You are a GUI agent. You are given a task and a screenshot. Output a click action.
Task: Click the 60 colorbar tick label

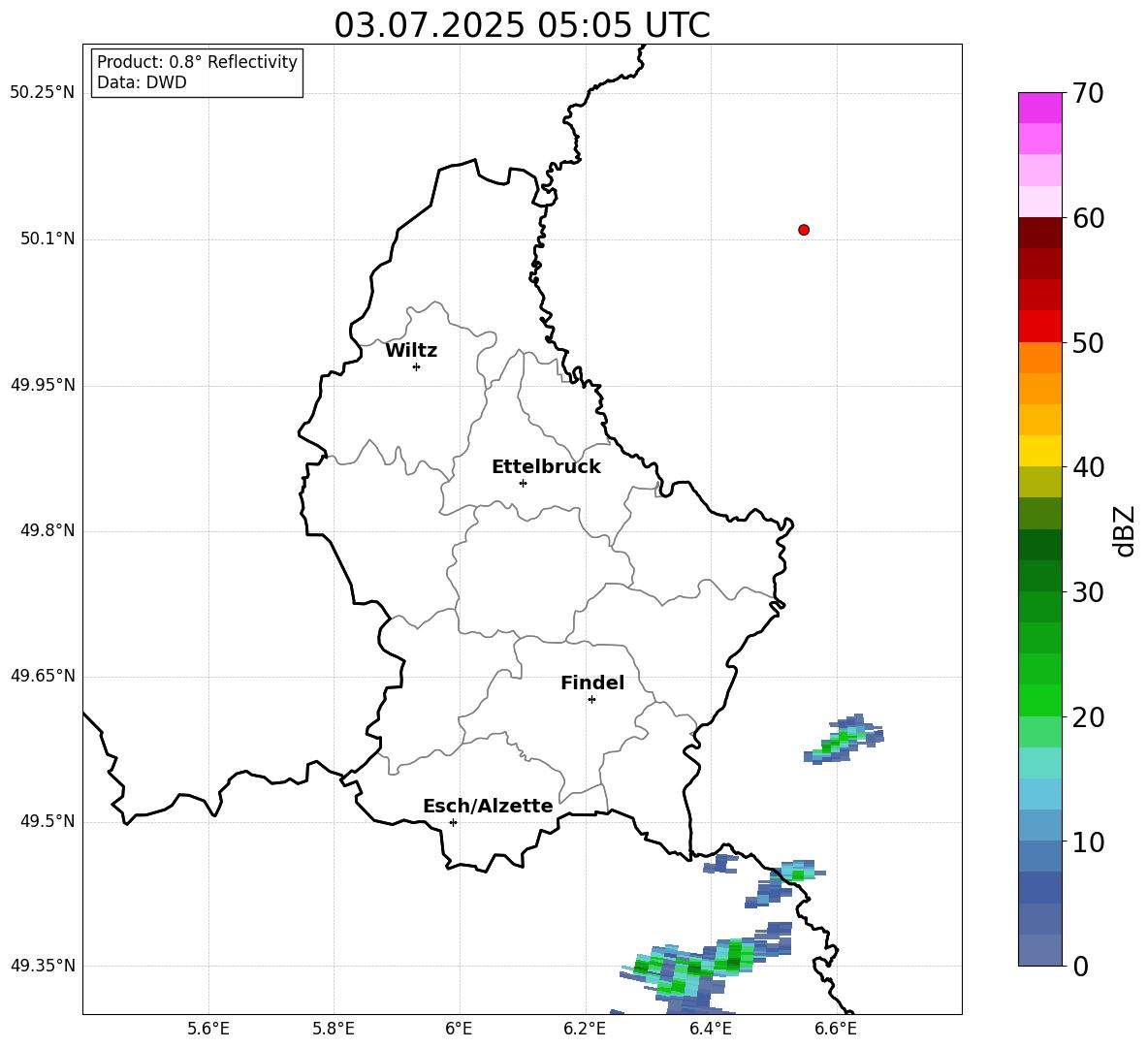pos(1088,218)
